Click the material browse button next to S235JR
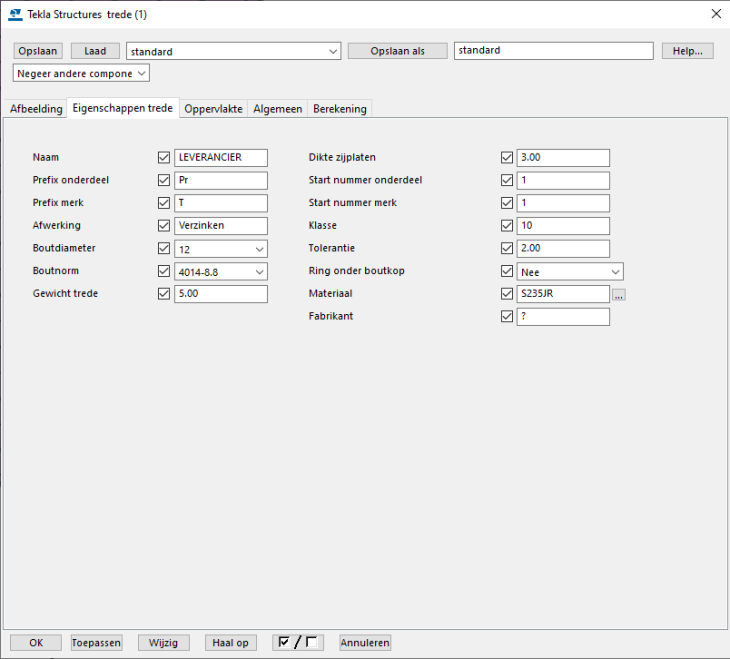The height and width of the screenshot is (659, 730). 618,295
